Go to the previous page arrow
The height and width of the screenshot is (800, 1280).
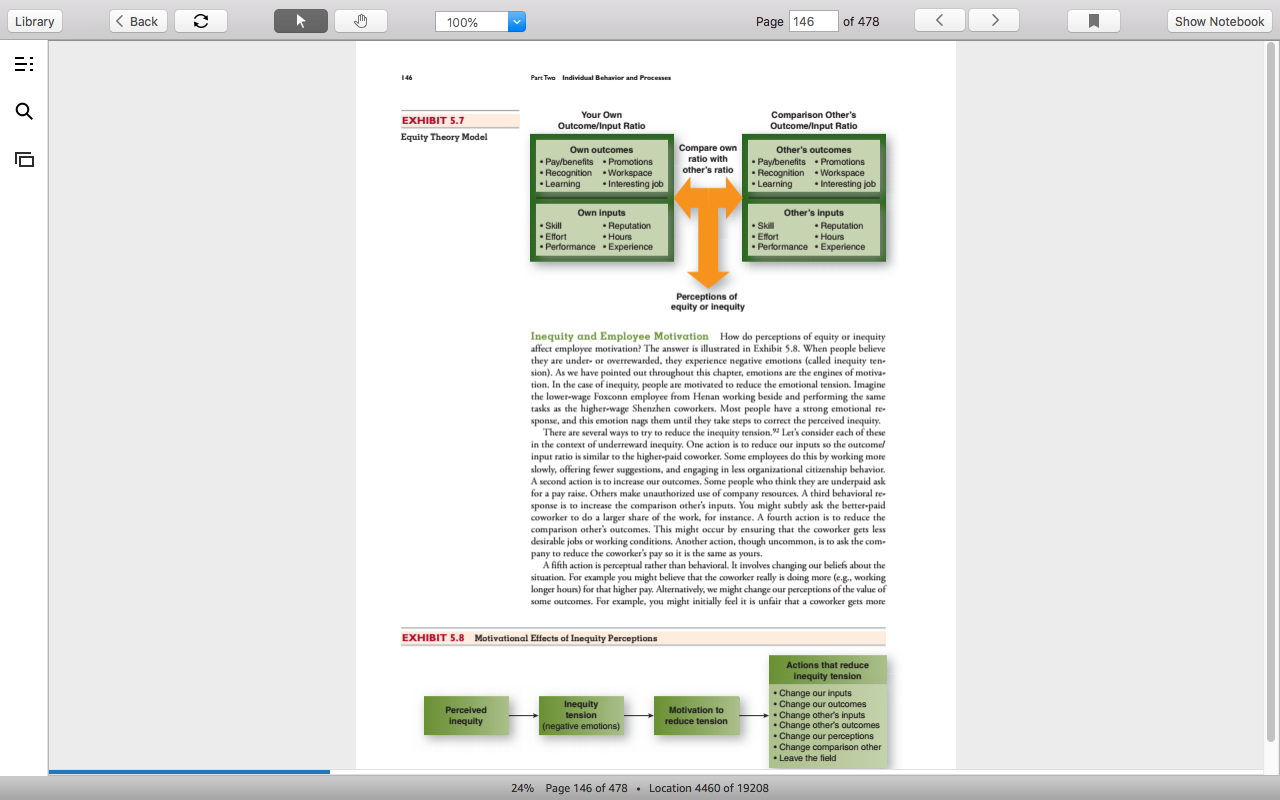(940, 21)
